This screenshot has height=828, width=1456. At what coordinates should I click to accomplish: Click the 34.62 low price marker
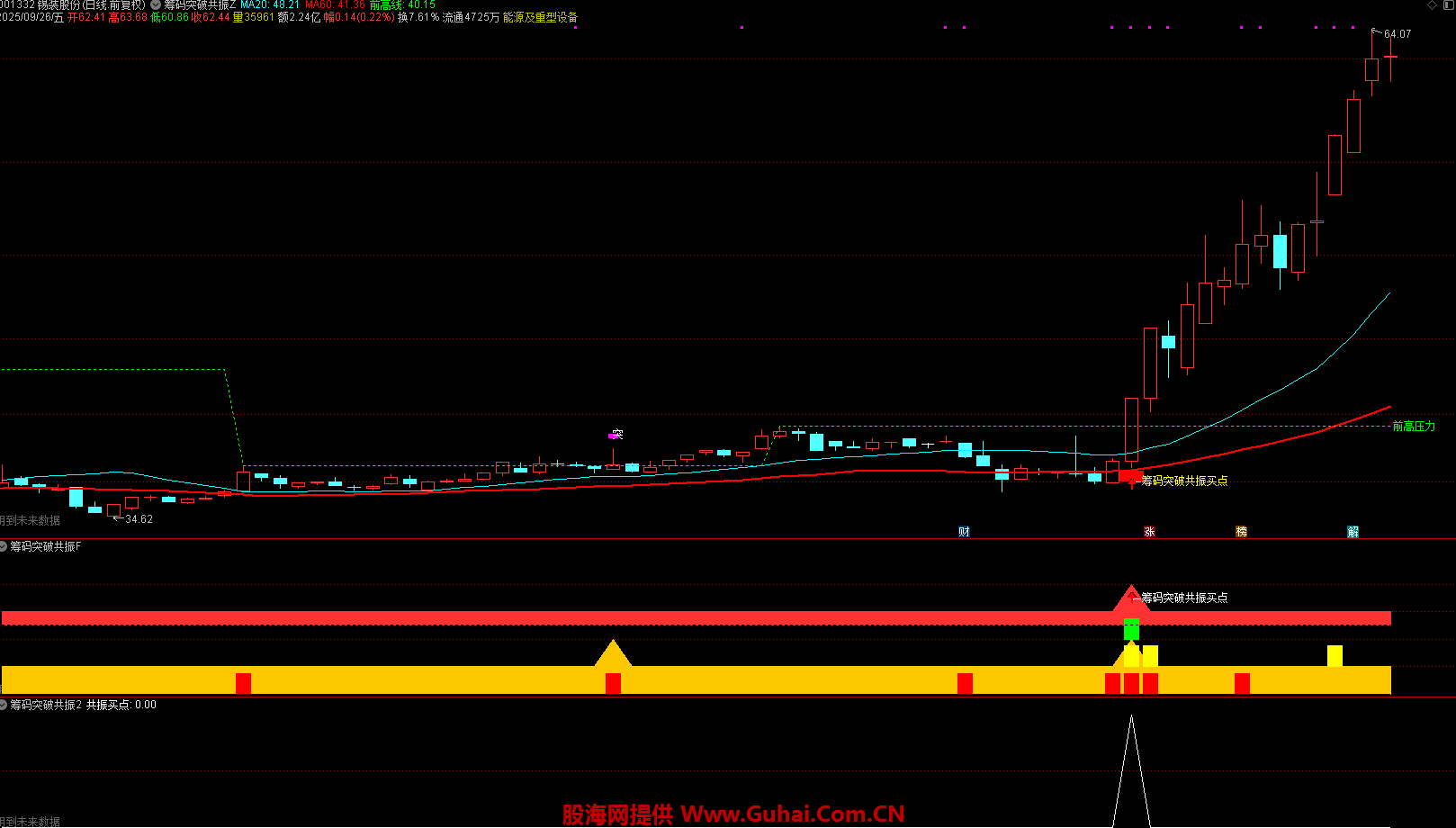pos(139,519)
